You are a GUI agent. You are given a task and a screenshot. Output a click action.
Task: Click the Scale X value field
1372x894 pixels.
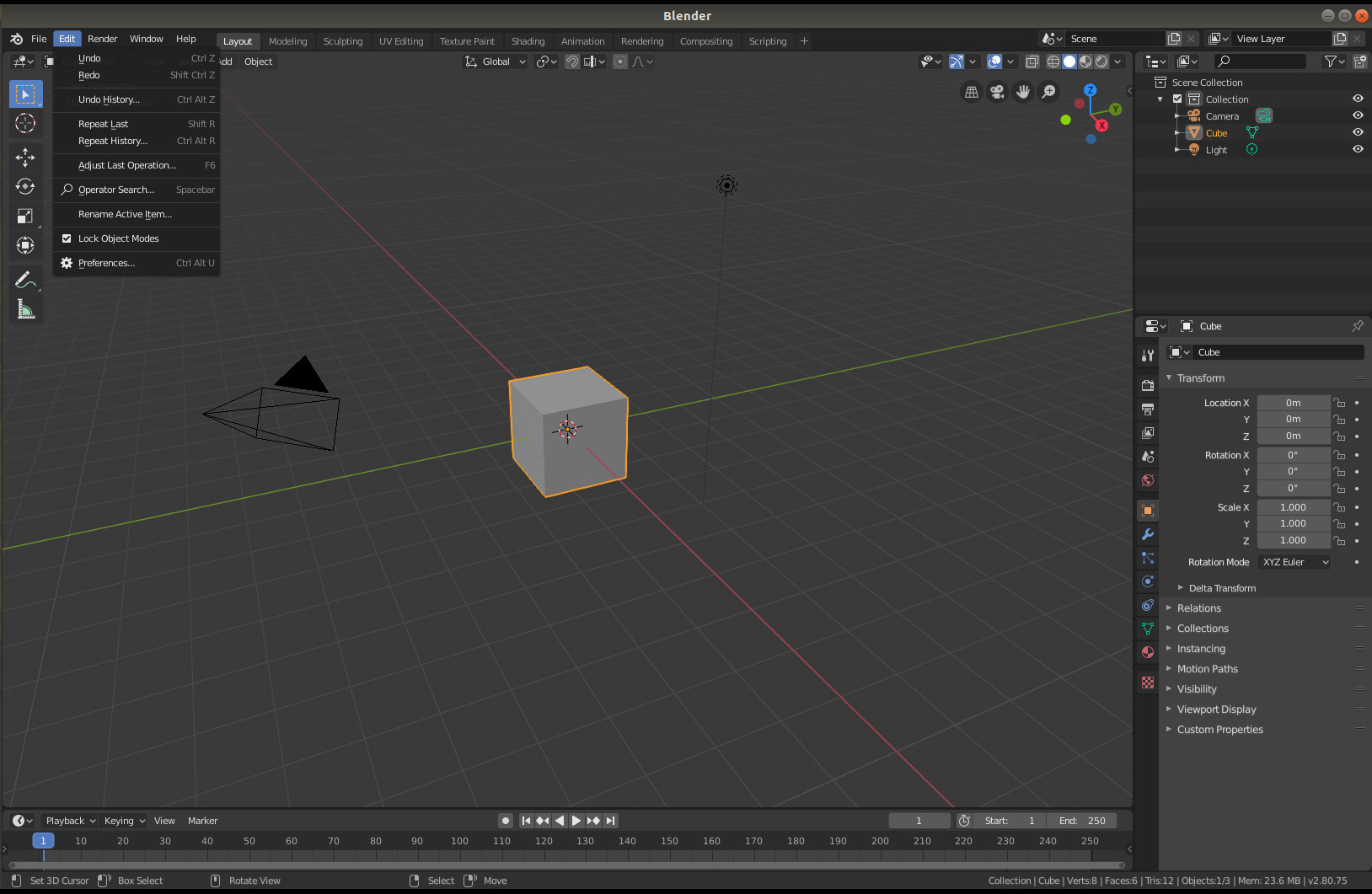tap(1293, 507)
